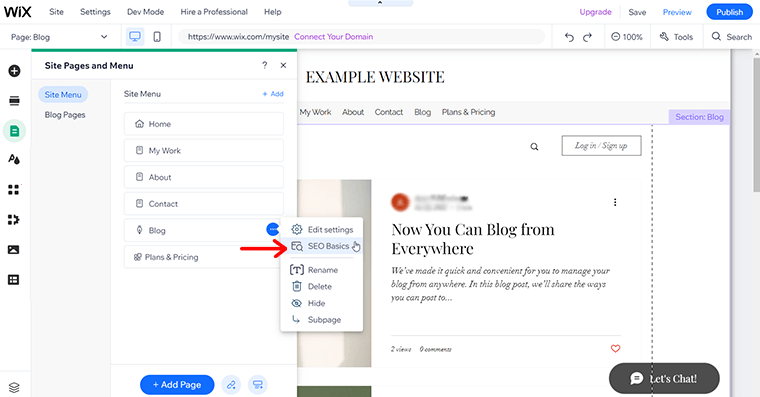760x397 pixels.
Task: Open the Help menu
Action: (x=272, y=12)
